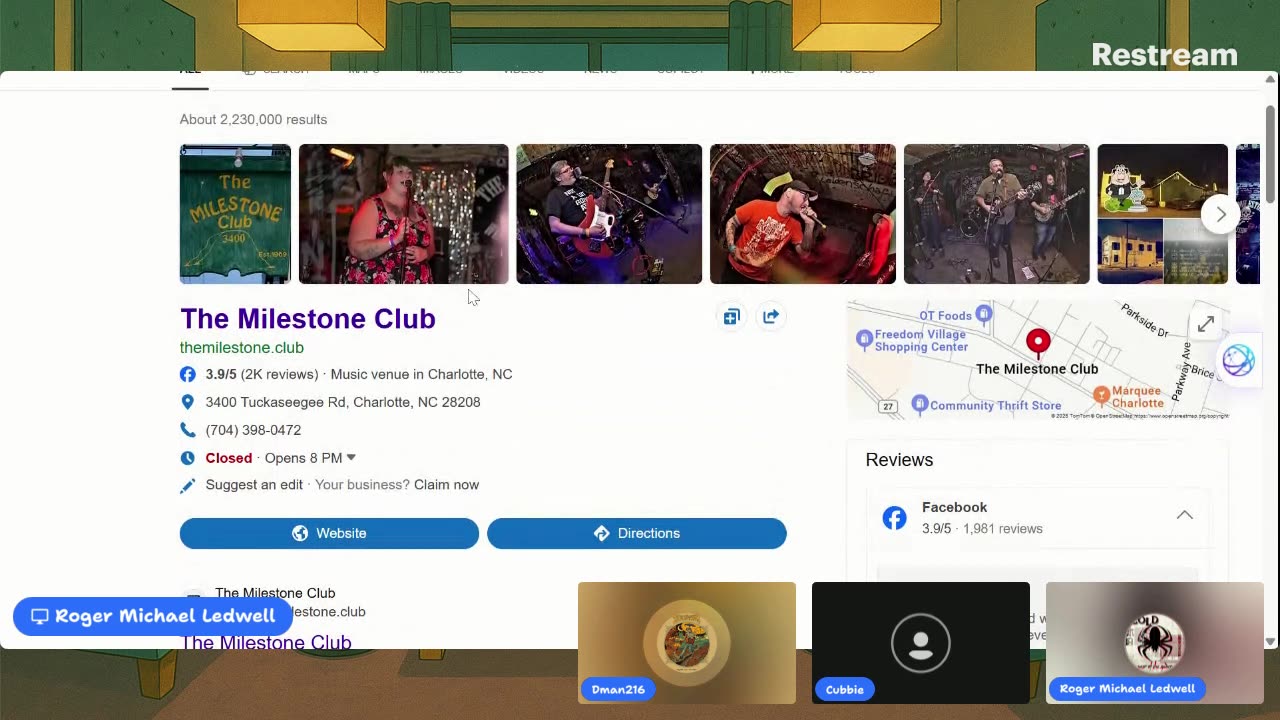Screen dimensions: 1280x720
Task: Click the Claim now link
Action: 446,485
